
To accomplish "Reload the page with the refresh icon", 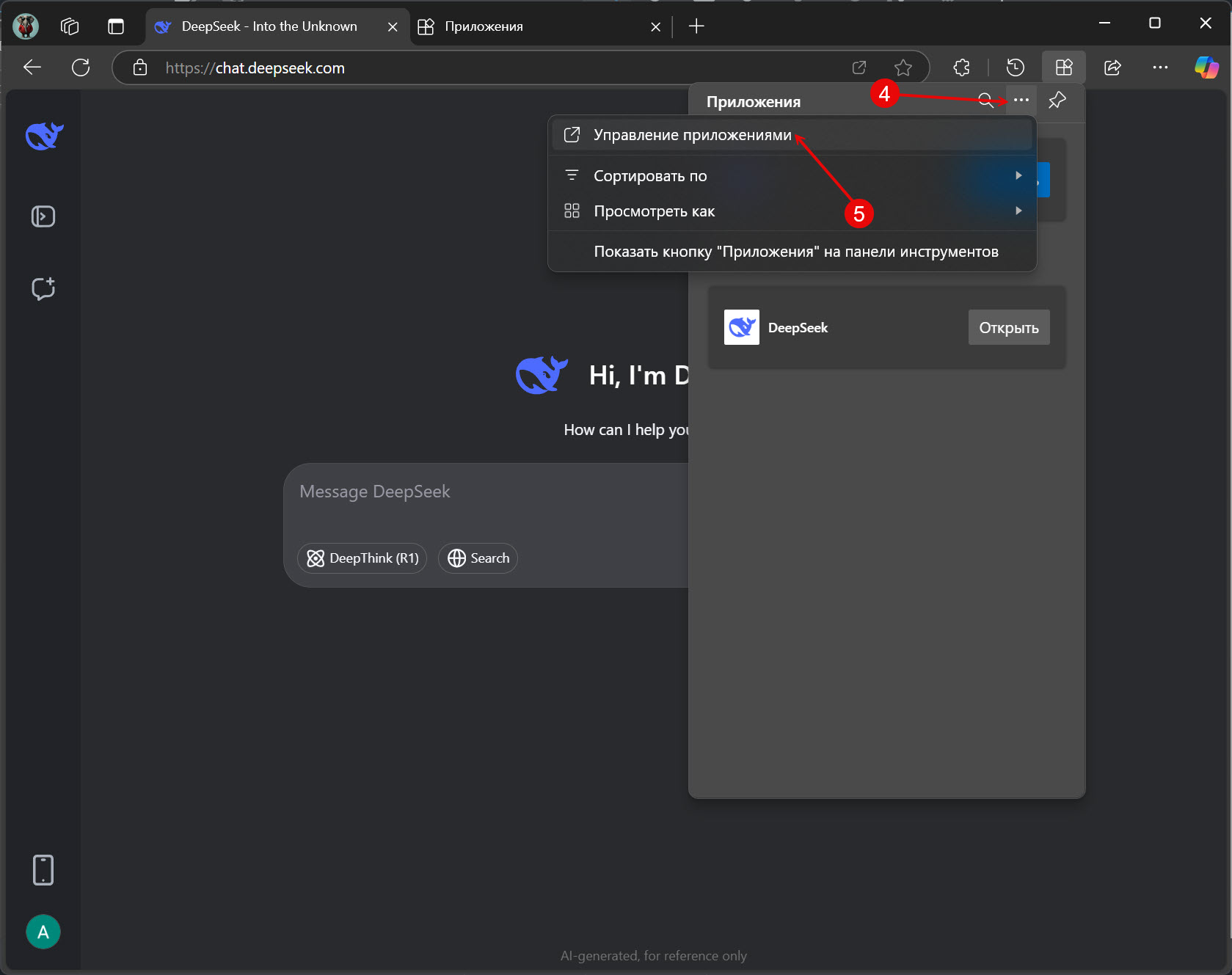I will tap(81, 67).
